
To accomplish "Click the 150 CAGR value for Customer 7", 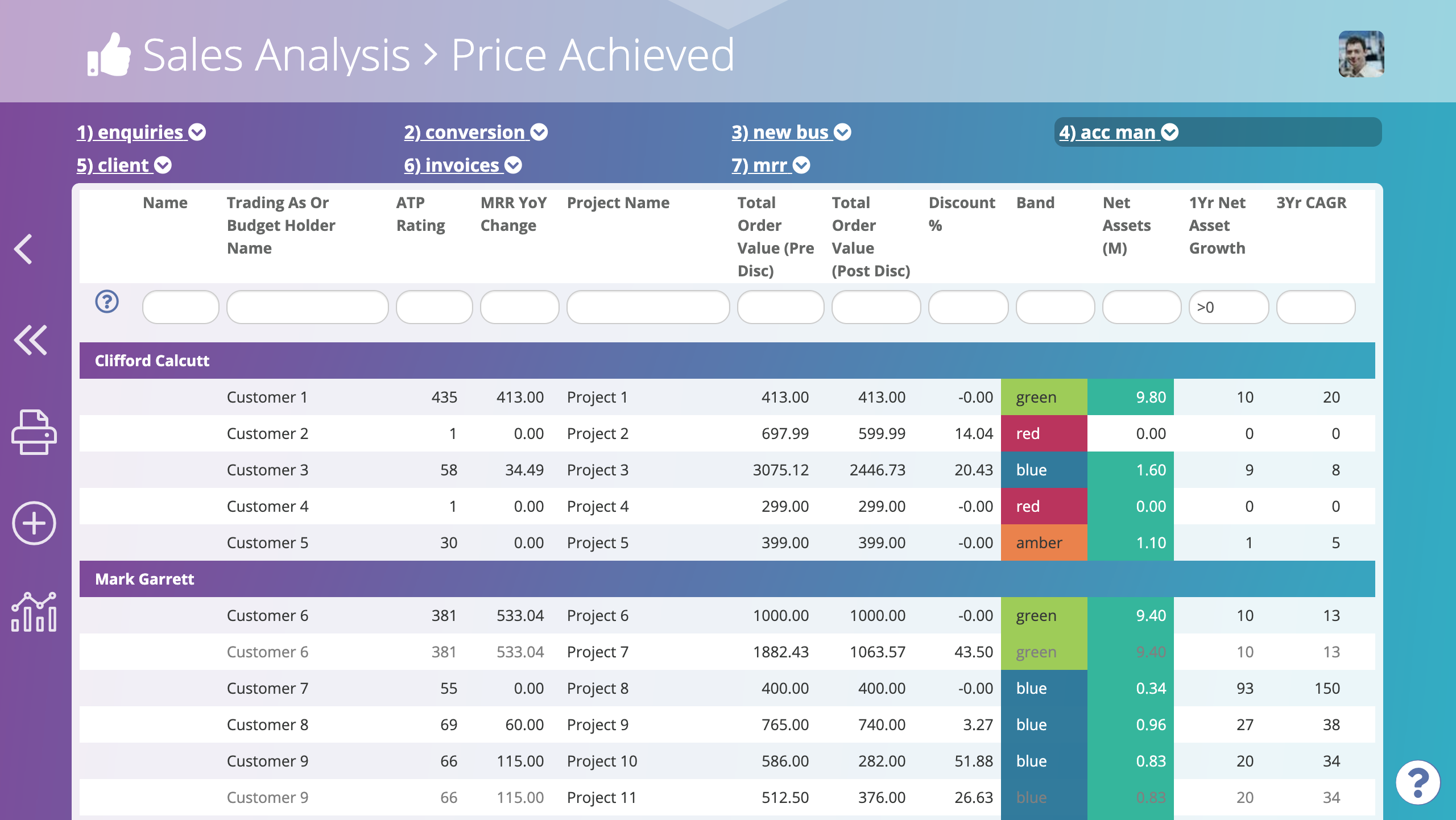I will click(1327, 688).
